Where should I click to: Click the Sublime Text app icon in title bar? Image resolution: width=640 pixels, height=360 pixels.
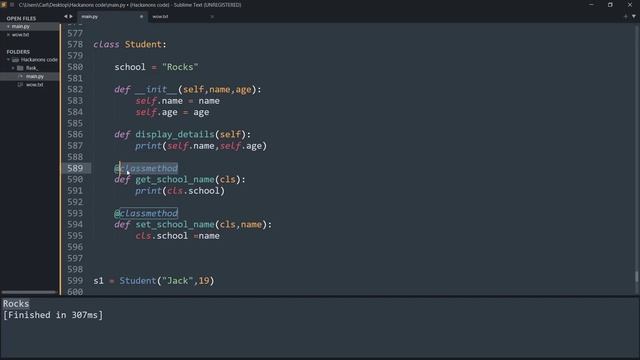(x=4, y=4)
